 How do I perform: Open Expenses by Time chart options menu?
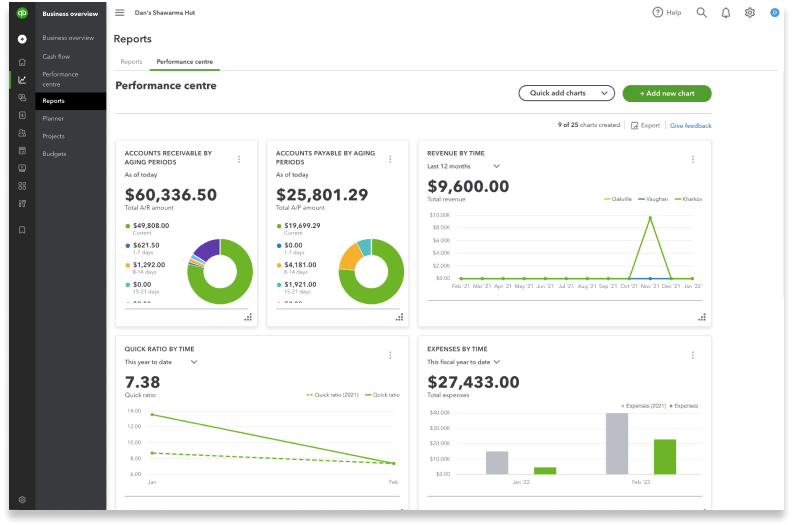tap(692, 355)
